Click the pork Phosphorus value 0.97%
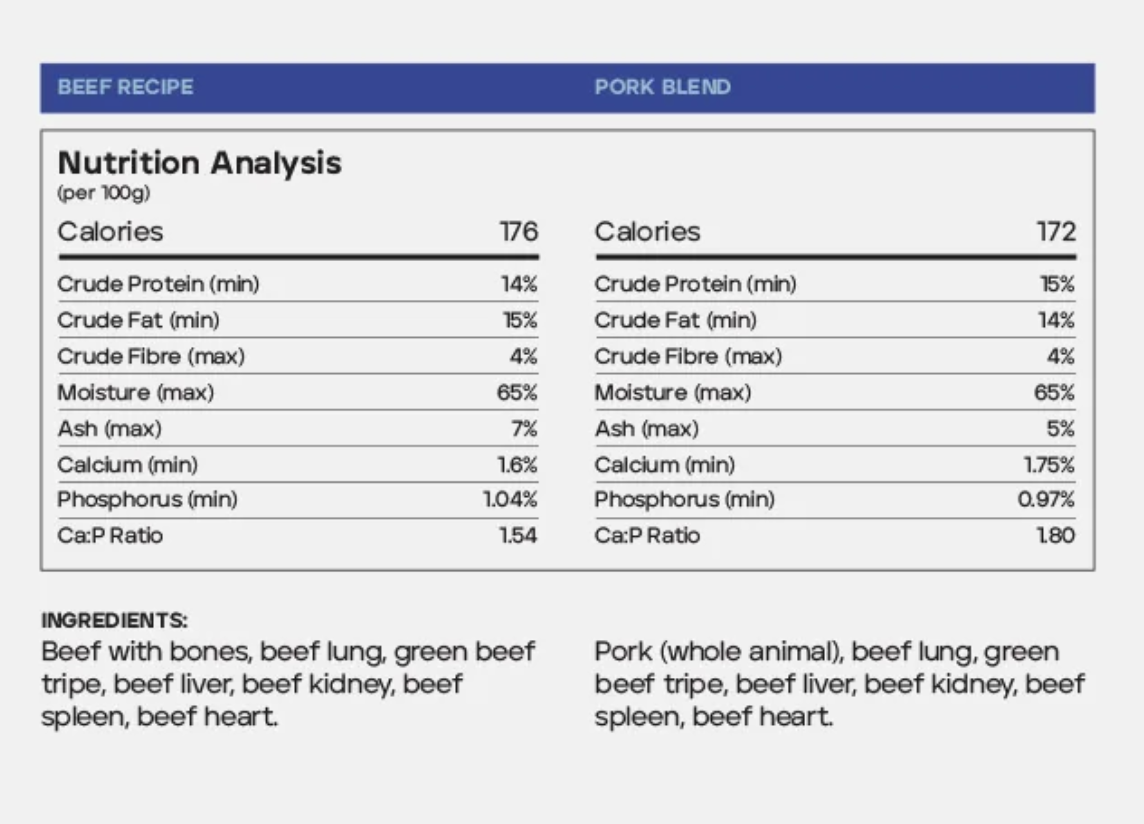The width and height of the screenshot is (1144, 824). pyautogui.click(x=1046, y=499)
